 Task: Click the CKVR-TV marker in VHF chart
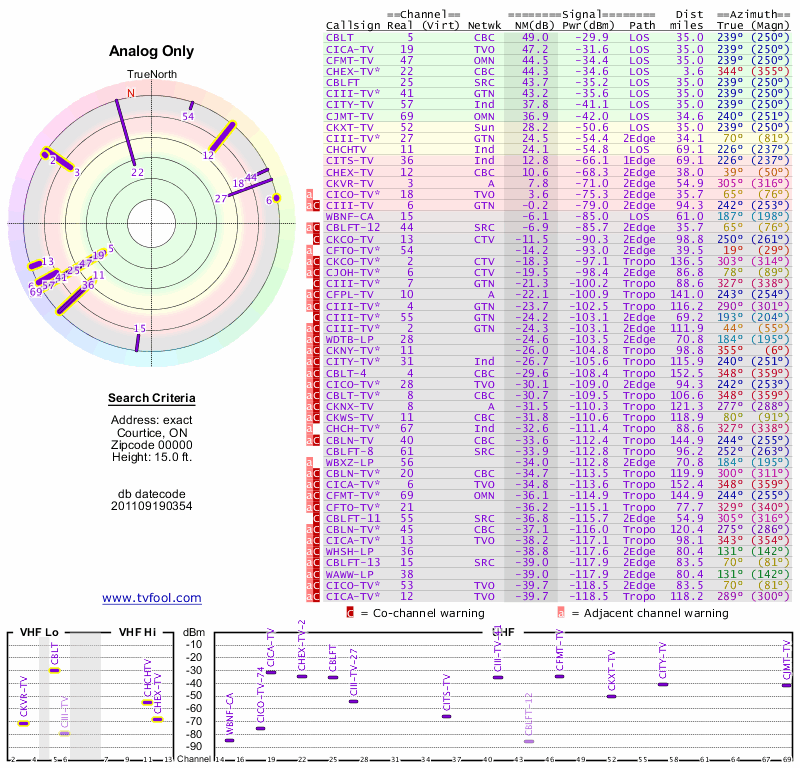click(x=23, y=723)
